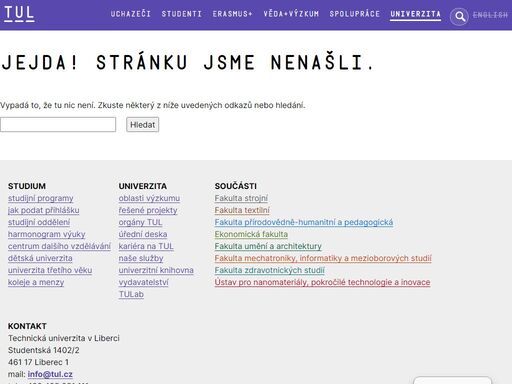
Task: Open the studijní programy link
Action: (41, 198)
